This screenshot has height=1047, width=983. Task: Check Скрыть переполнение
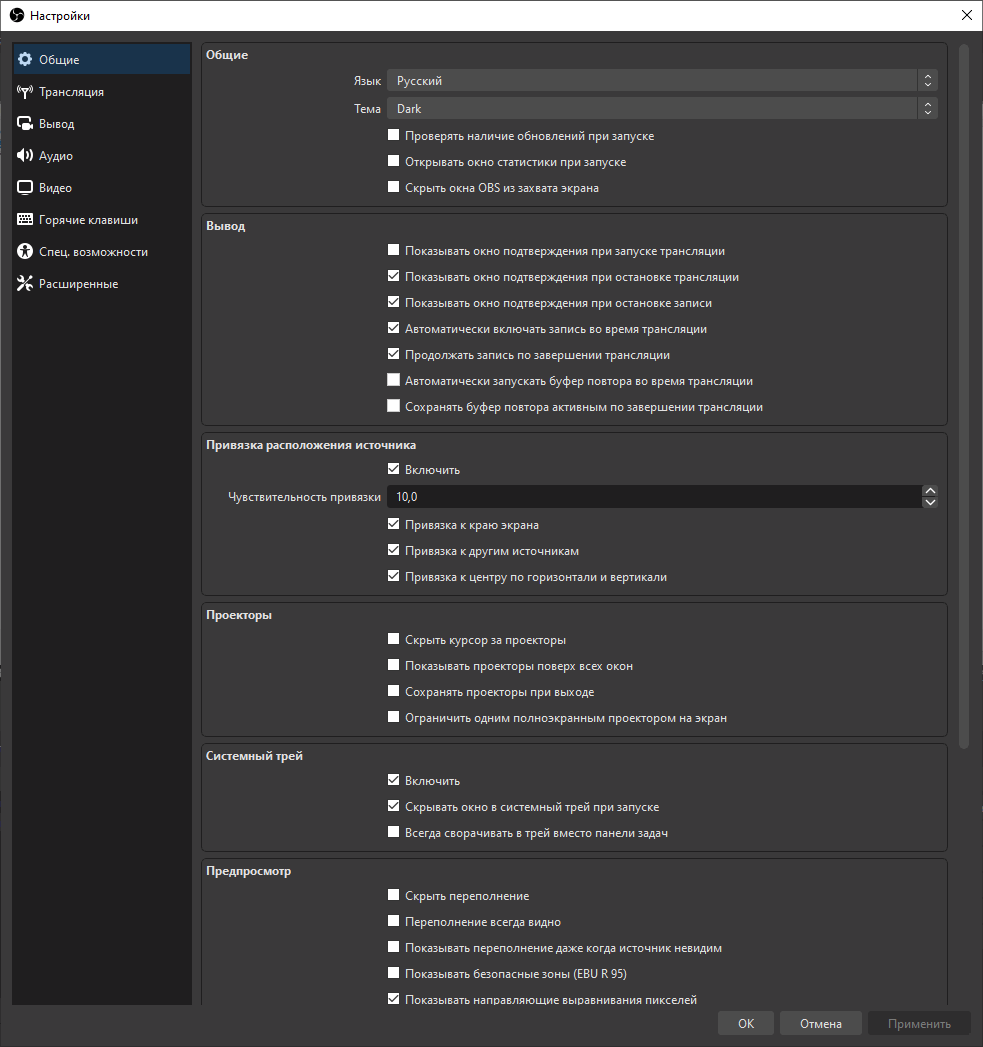point(393,895)
